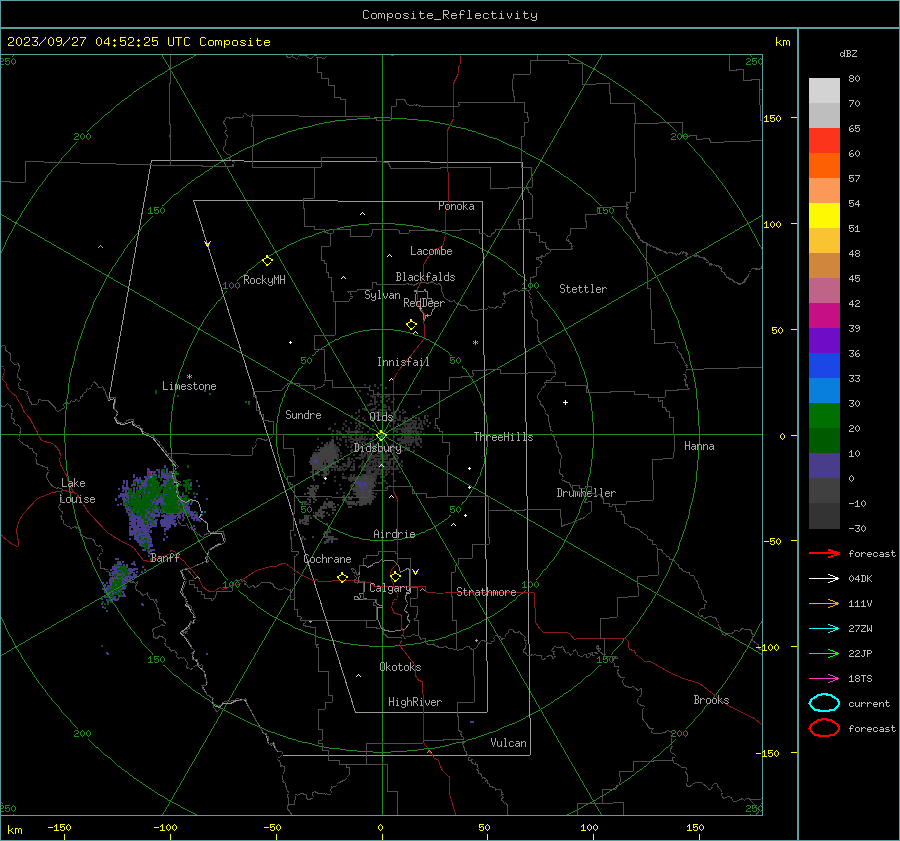Click the Strathmore label
900x841 pixels.
486,592
